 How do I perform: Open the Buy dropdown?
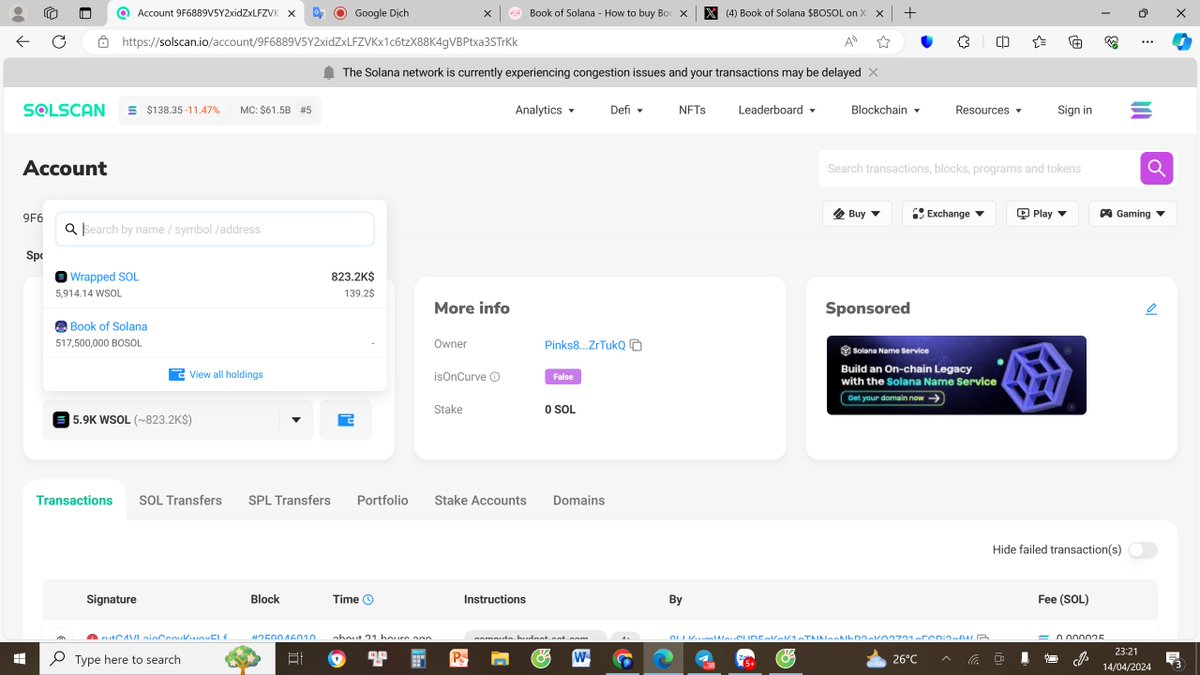point(857,214)
